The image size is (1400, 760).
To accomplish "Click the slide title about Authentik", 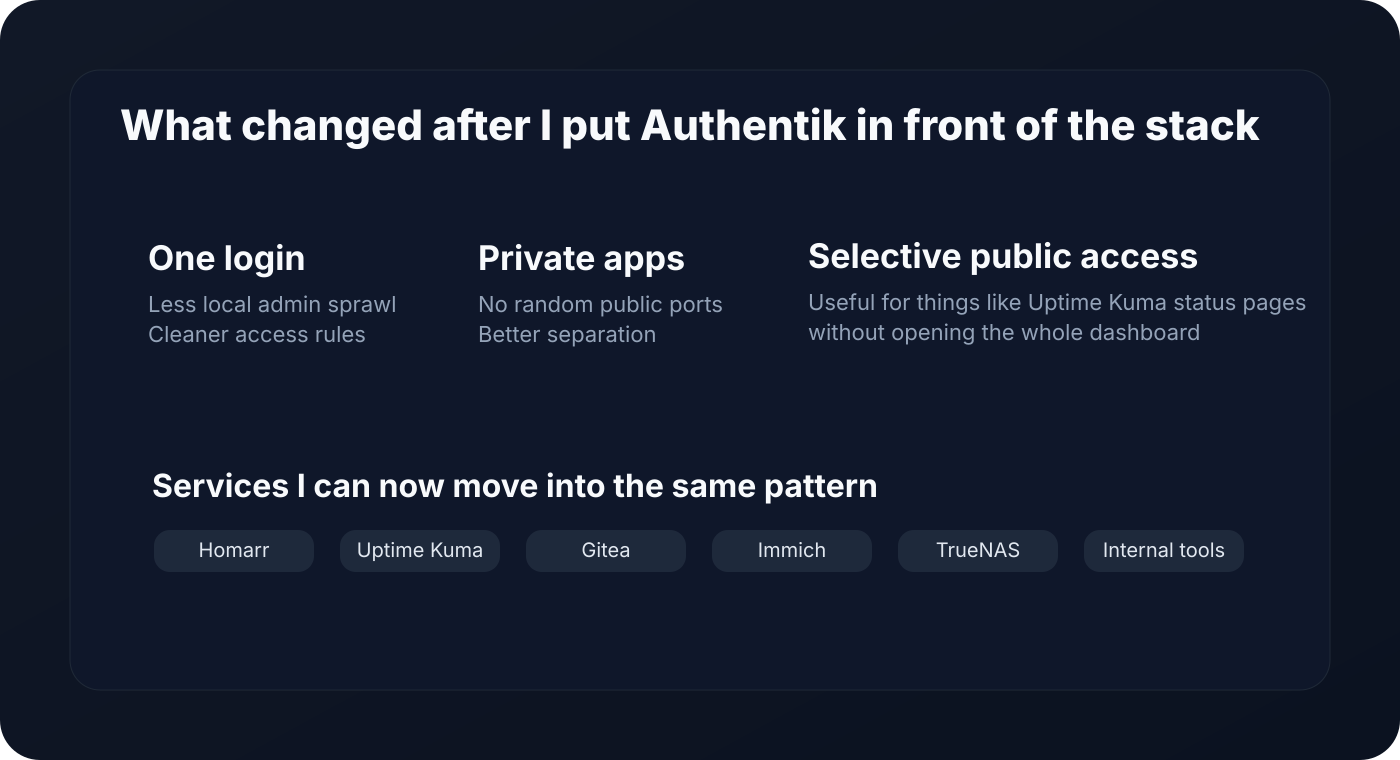I will (x=690, y=126).
